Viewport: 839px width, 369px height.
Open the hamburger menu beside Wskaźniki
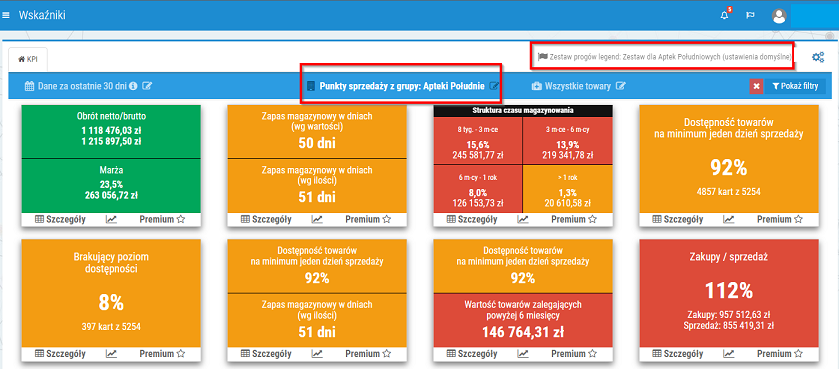(6, 16)
